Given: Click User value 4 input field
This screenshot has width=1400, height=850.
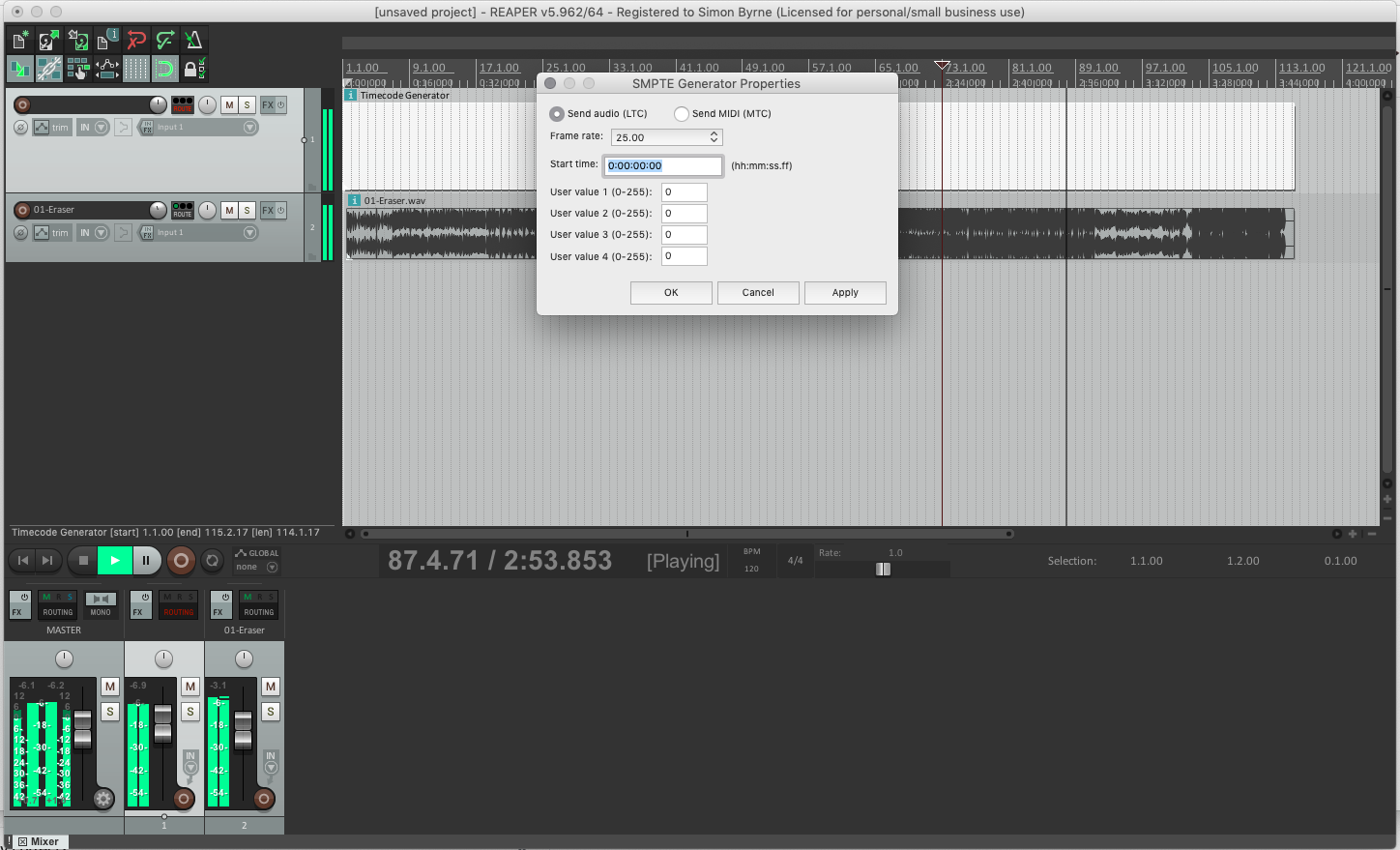Looking at the screenshot, I should 685,256.
